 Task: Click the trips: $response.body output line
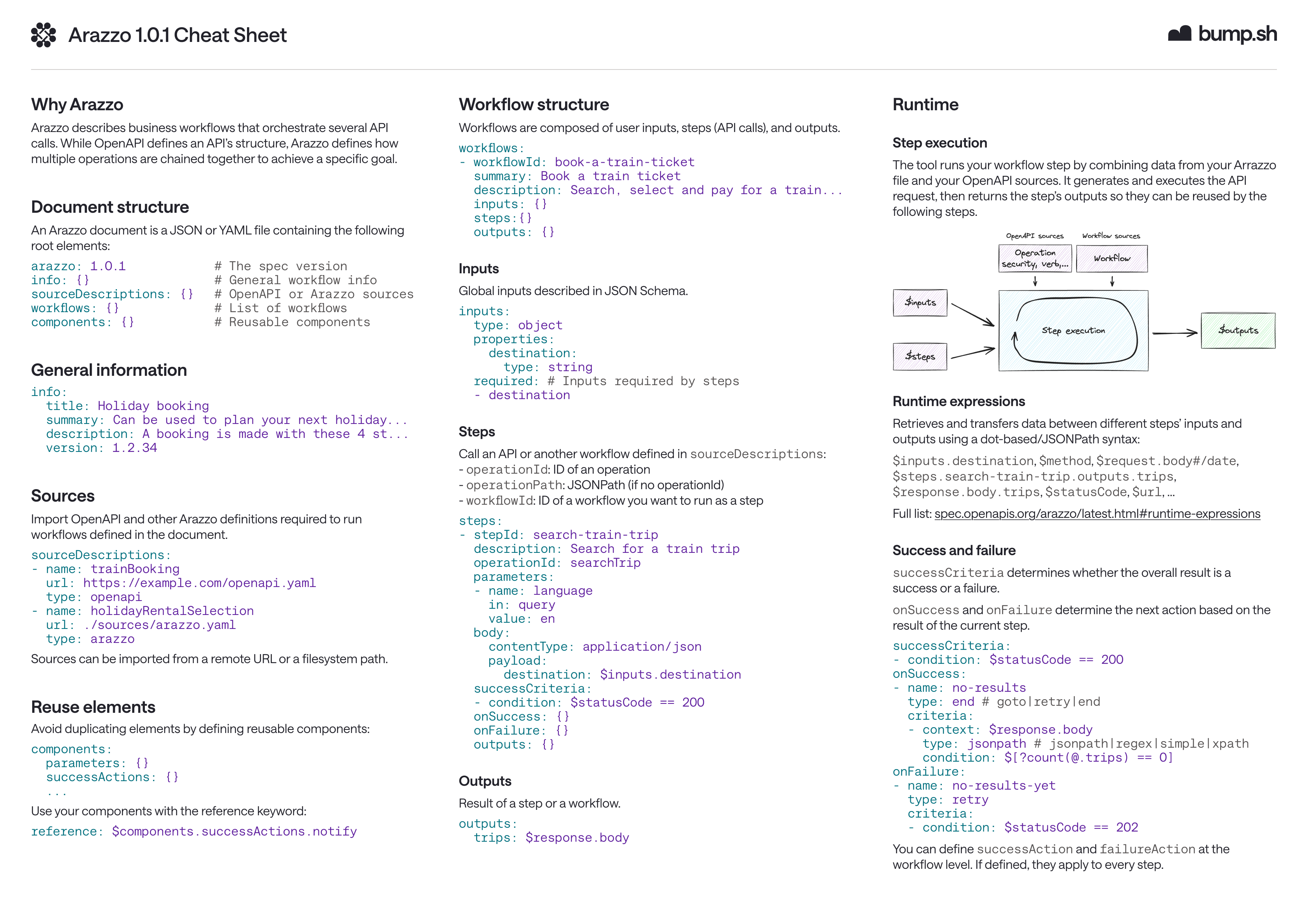pyautogui.click(x=552, y=837)
